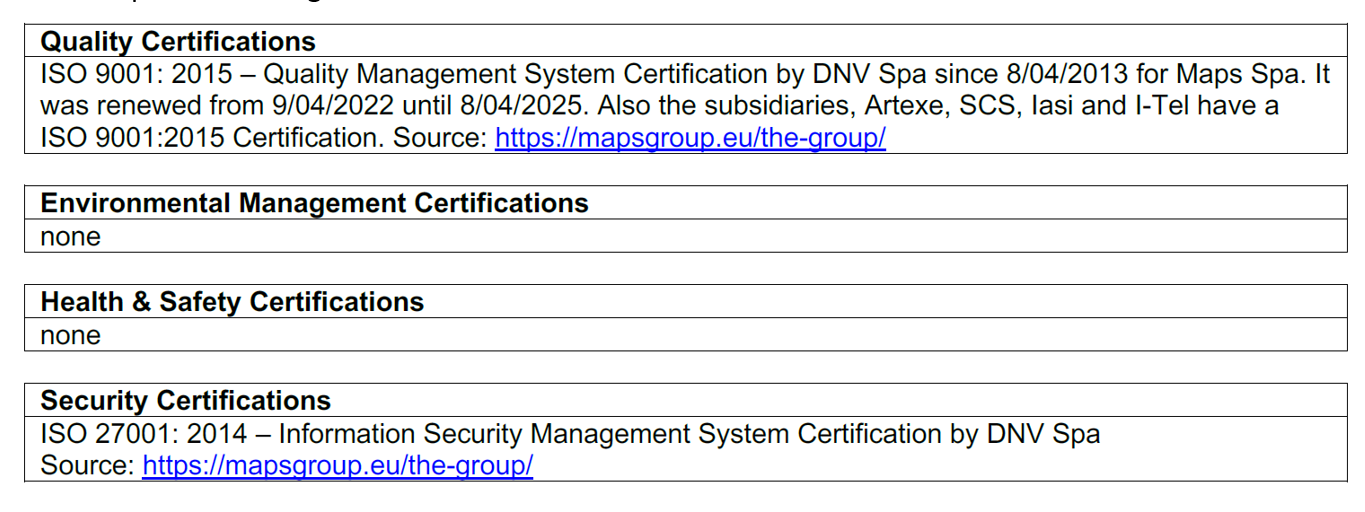Click the 'was renewed from 9/04/2022' line

tap(659, 106)
